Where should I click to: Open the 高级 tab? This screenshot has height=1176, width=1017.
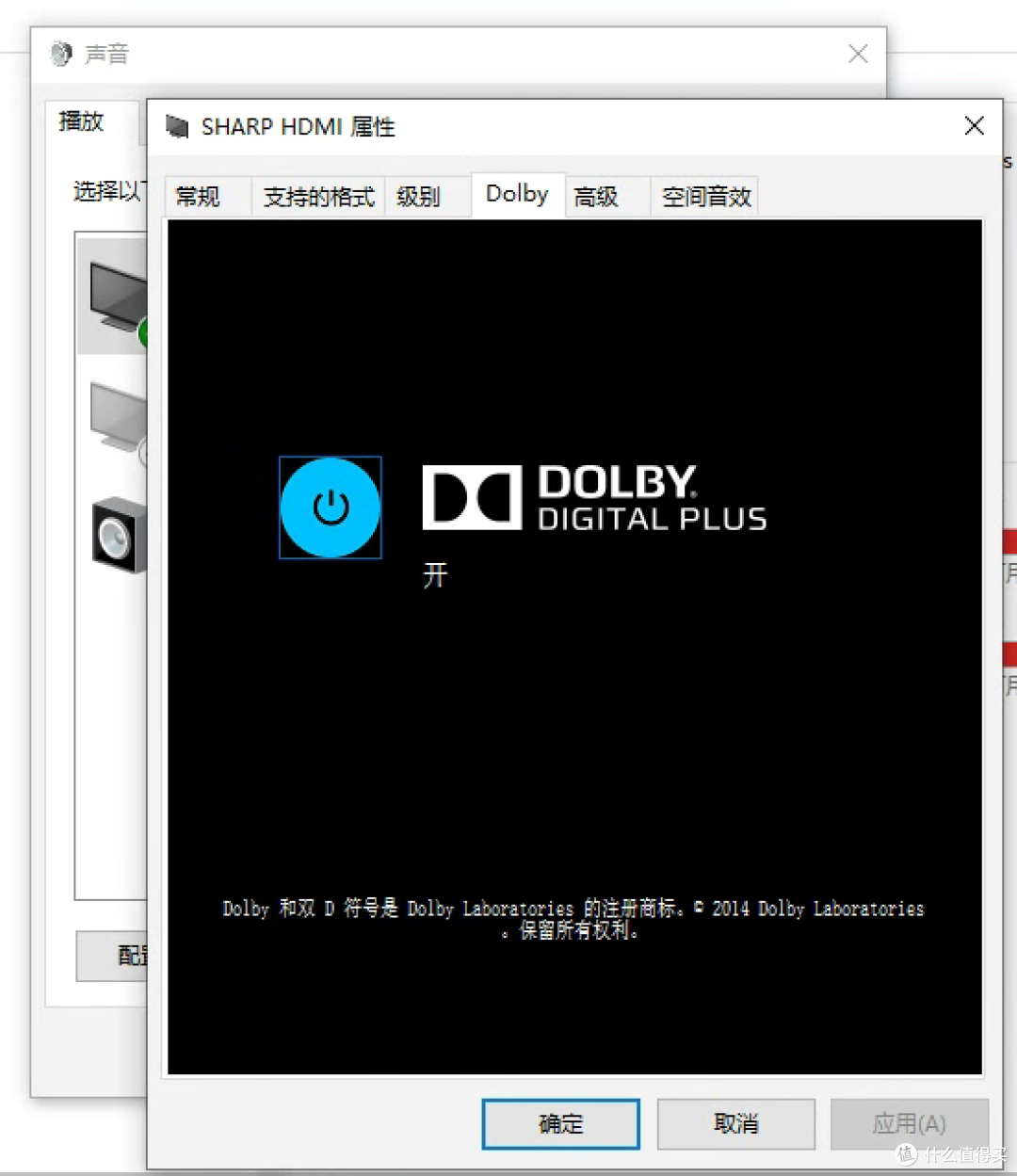click(594, 196)
